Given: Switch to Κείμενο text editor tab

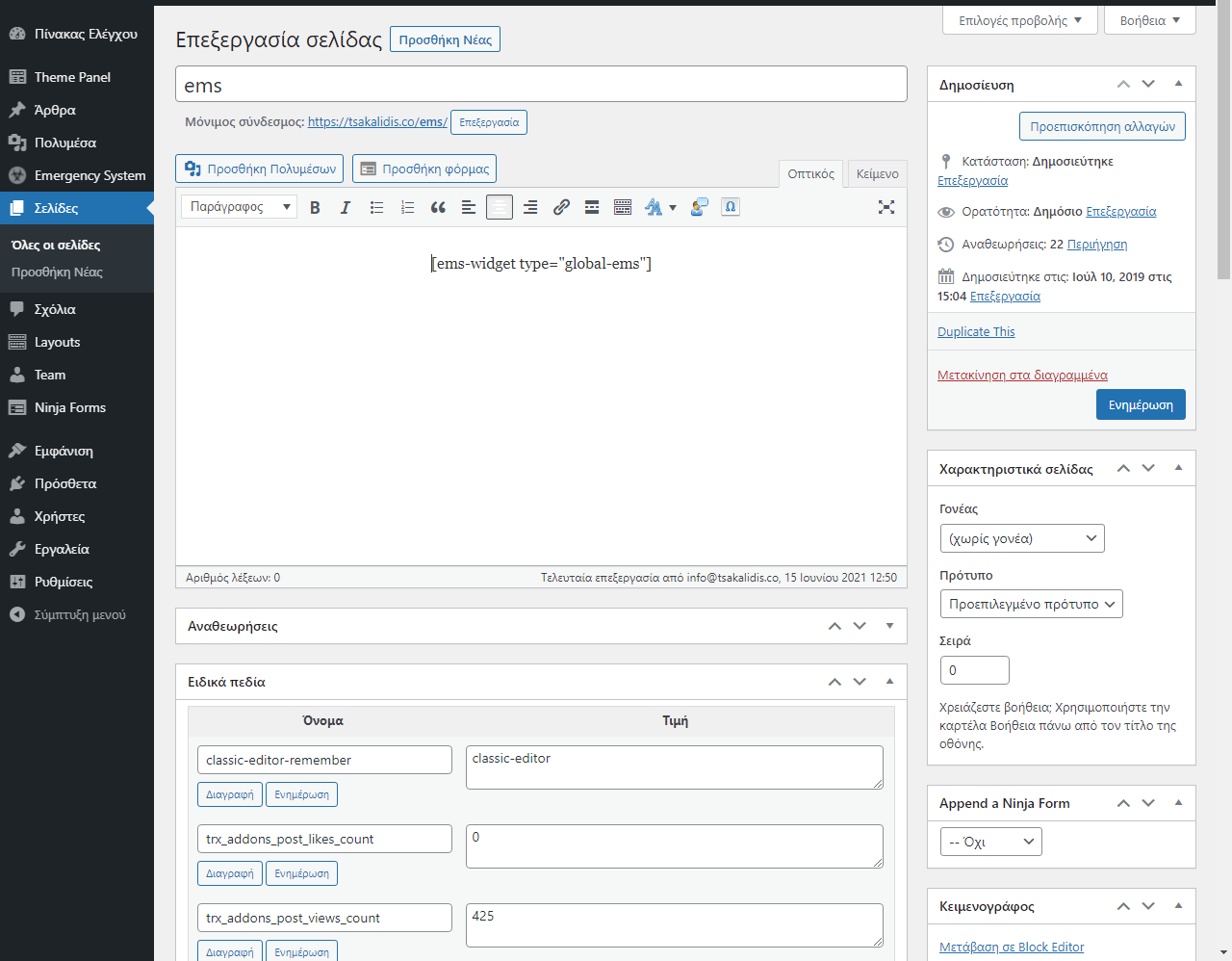Looking at the screenshot, I should (878, 173).
